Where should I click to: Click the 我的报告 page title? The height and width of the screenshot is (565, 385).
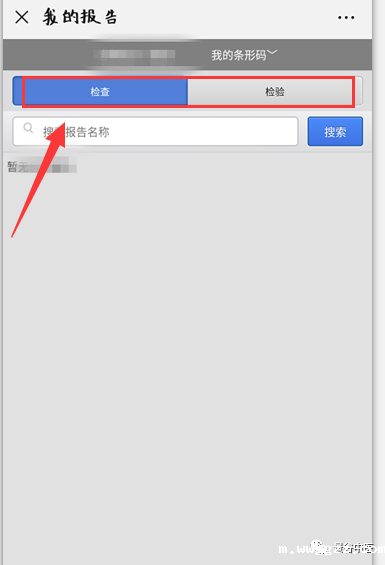pyautogui.click(x=80, y=17)
